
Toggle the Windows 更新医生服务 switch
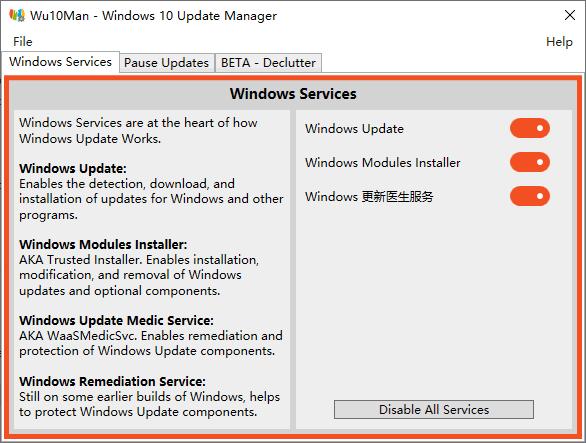coord(530,196)
